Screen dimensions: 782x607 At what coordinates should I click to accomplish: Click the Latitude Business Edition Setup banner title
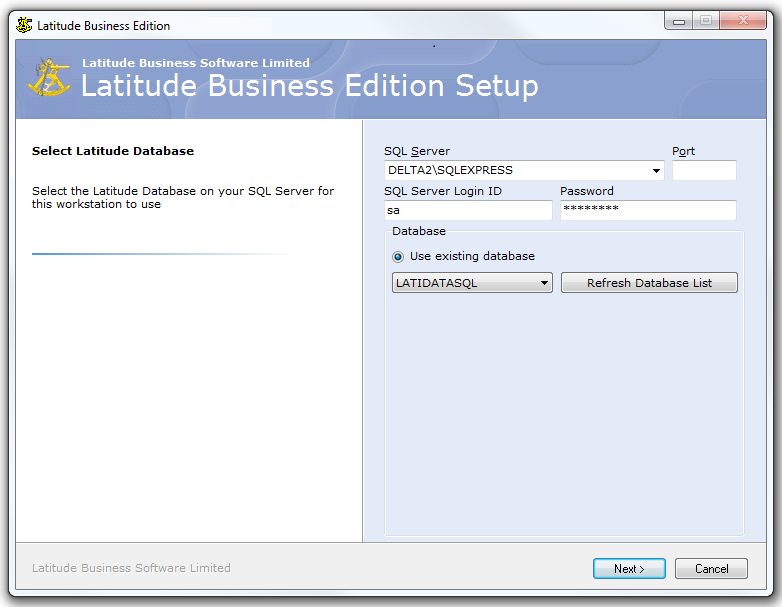pyautogui.click(x=309, y=86)
